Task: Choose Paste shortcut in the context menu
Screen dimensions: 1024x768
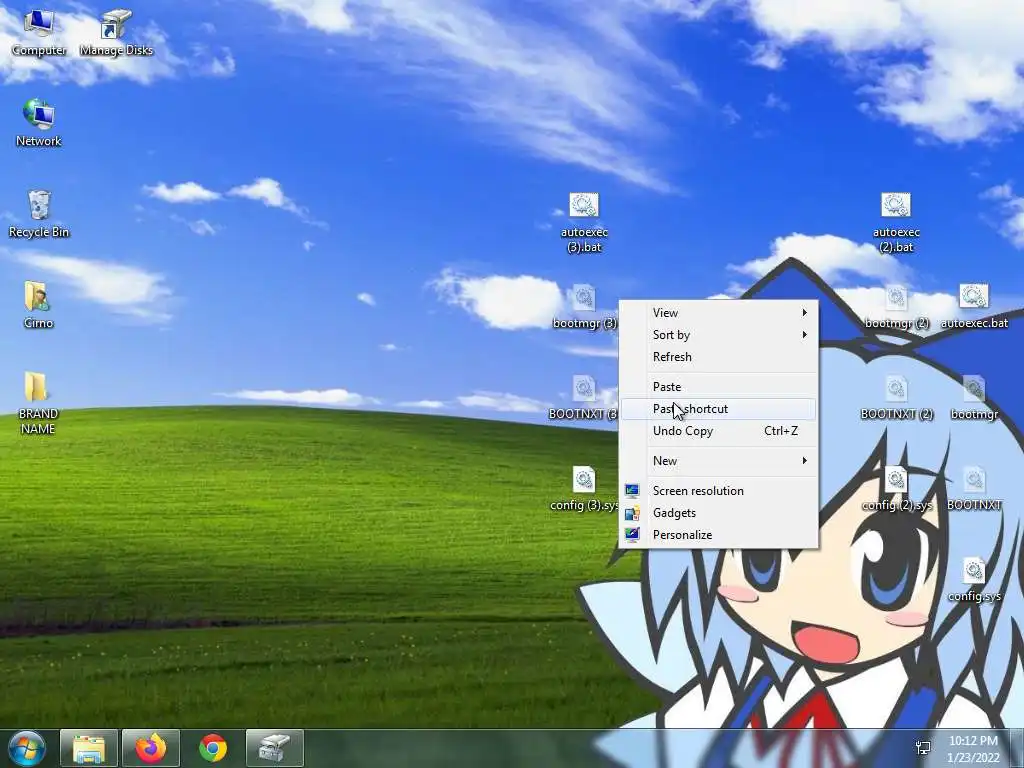Action: click(718, 409)
